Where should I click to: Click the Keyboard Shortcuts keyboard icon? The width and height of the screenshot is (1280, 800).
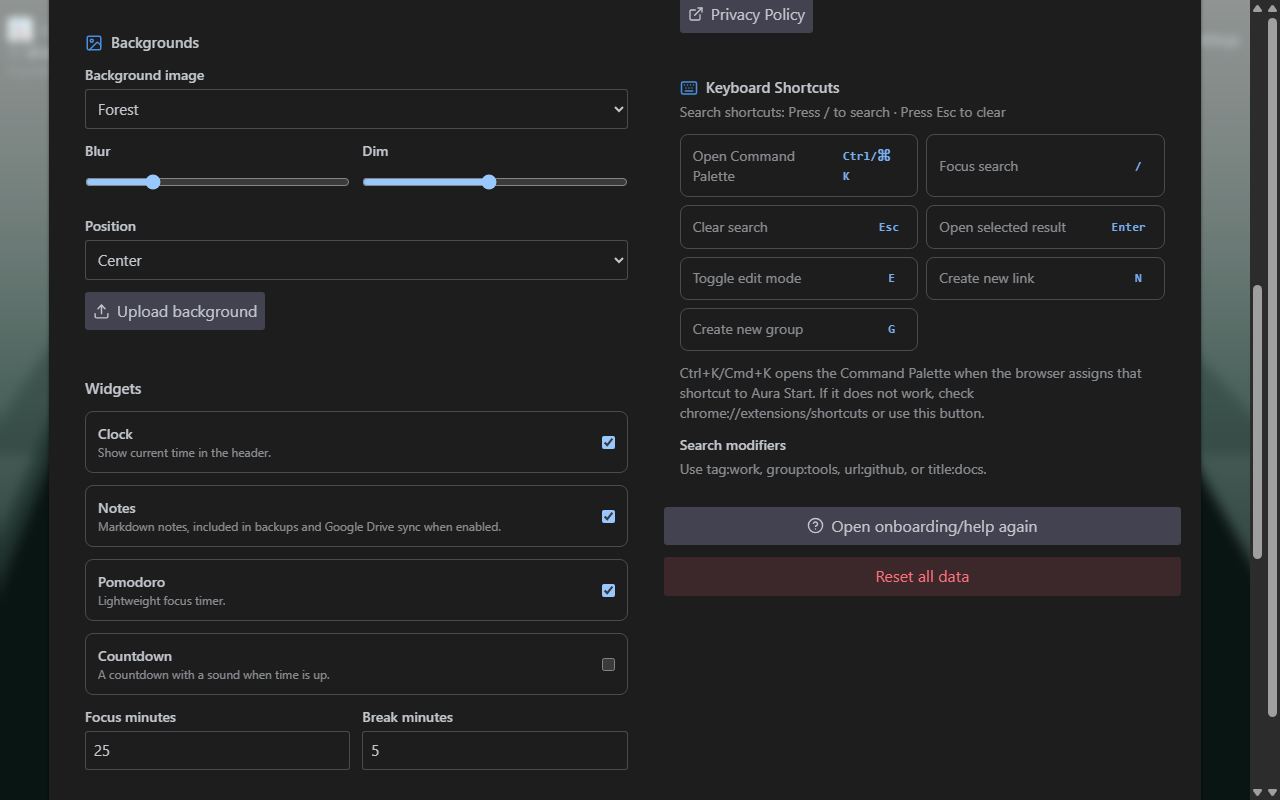tap(689, 88)
